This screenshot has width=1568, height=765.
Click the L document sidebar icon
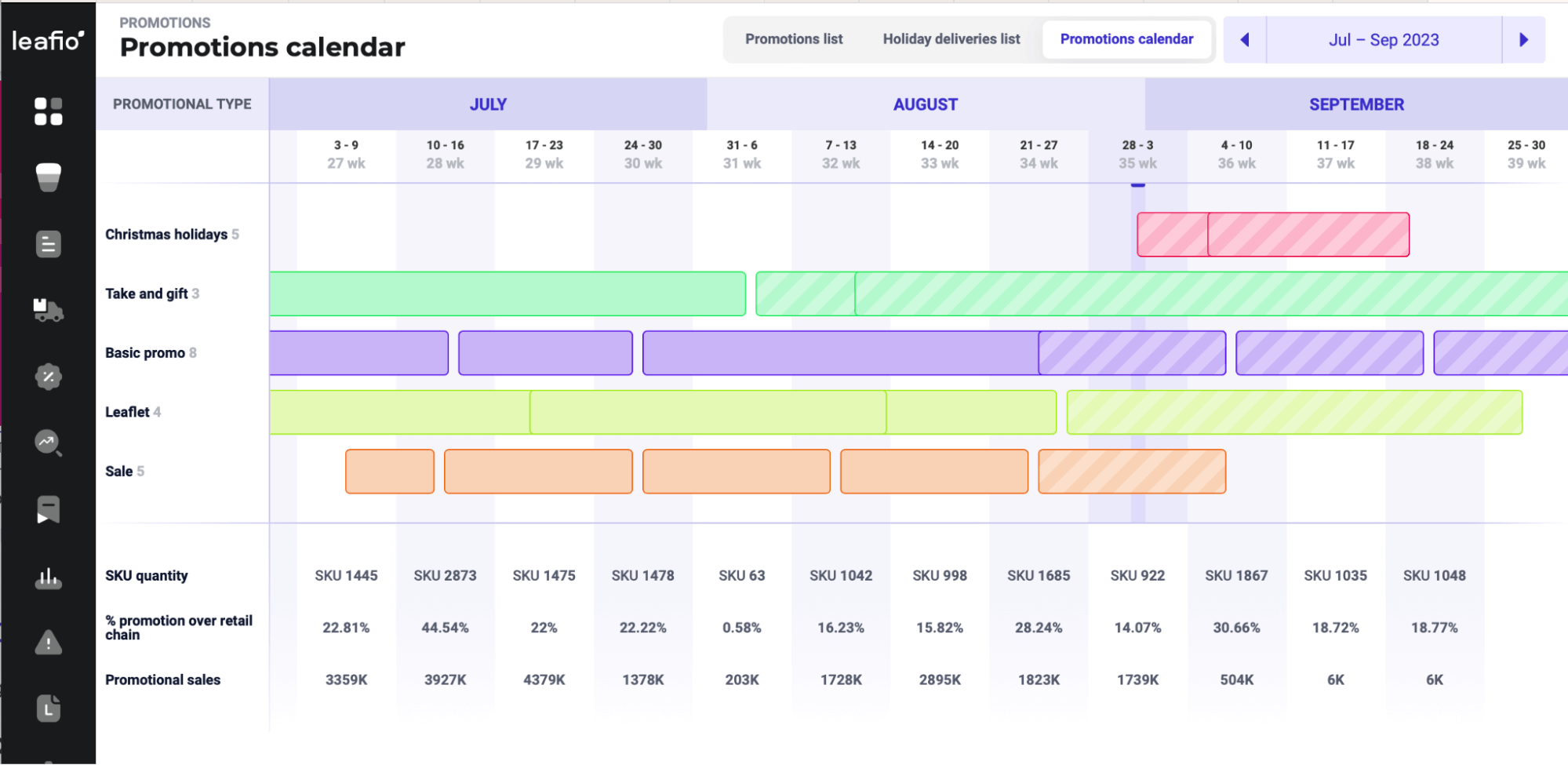[48, 709]
